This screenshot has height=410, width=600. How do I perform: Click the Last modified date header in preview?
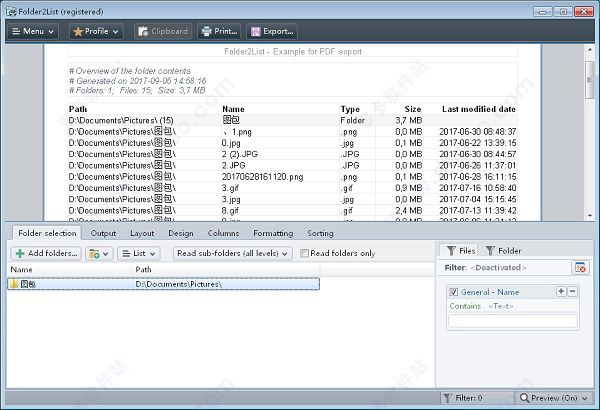point(479,109)
